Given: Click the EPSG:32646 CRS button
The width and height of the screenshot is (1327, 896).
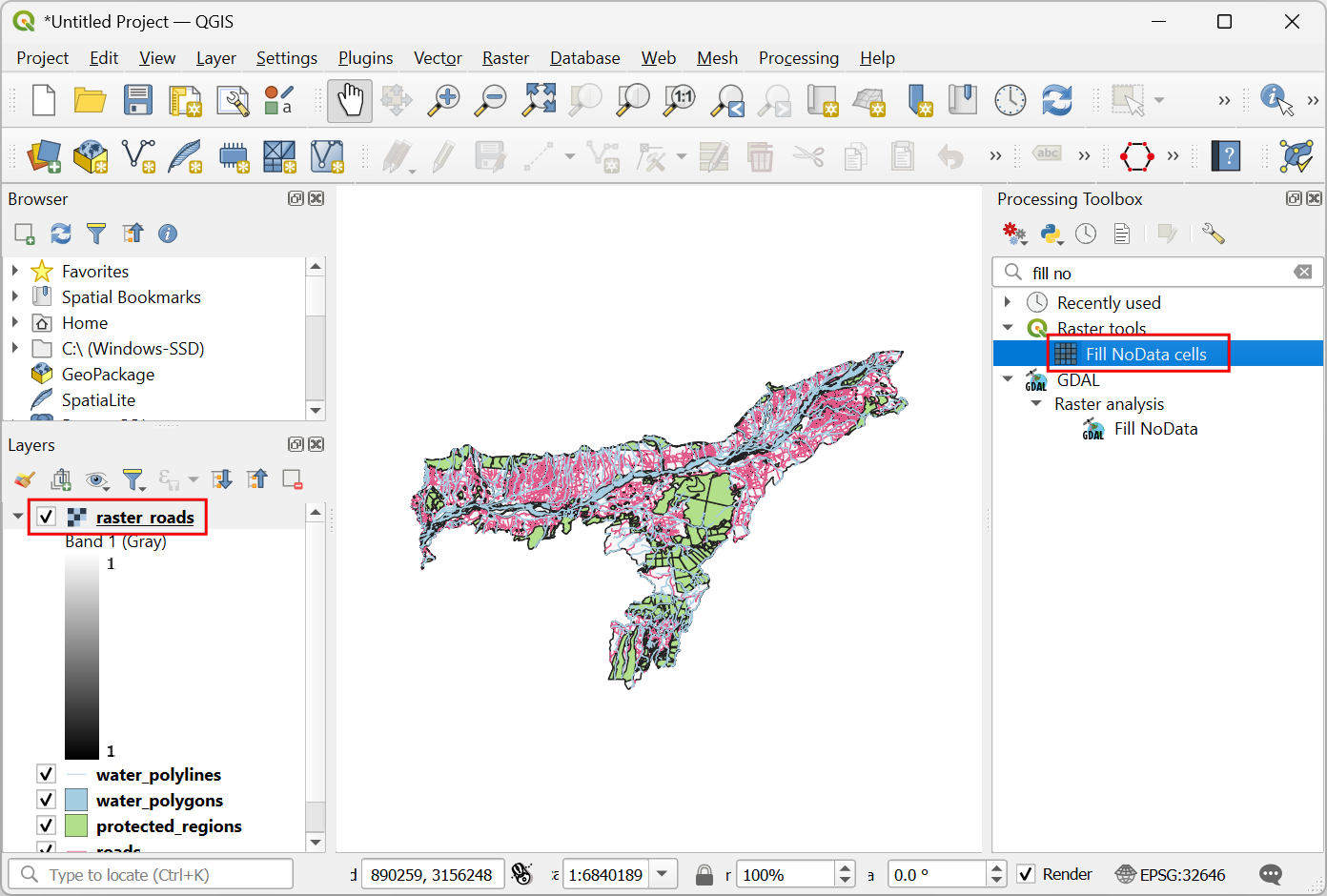Looking at the screenshot, I should [x=1171, y=874].
